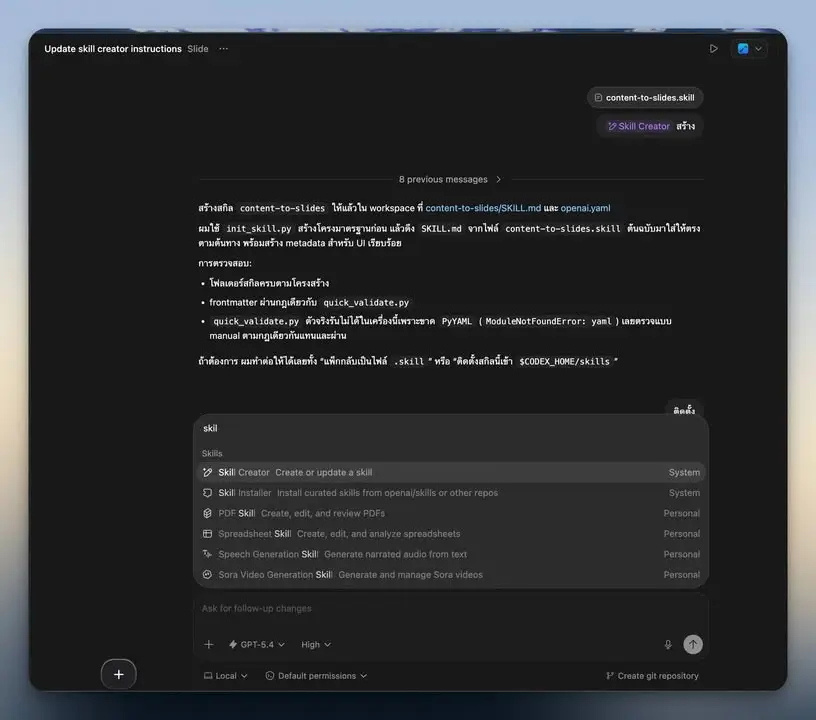Click the Skill Creator purple tag
This screenshot has width=816, height=720.
pos(639,126)
